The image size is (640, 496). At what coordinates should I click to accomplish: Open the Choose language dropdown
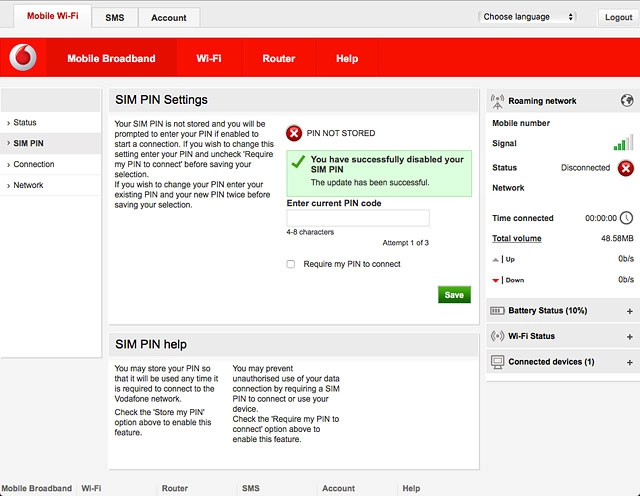528,17
